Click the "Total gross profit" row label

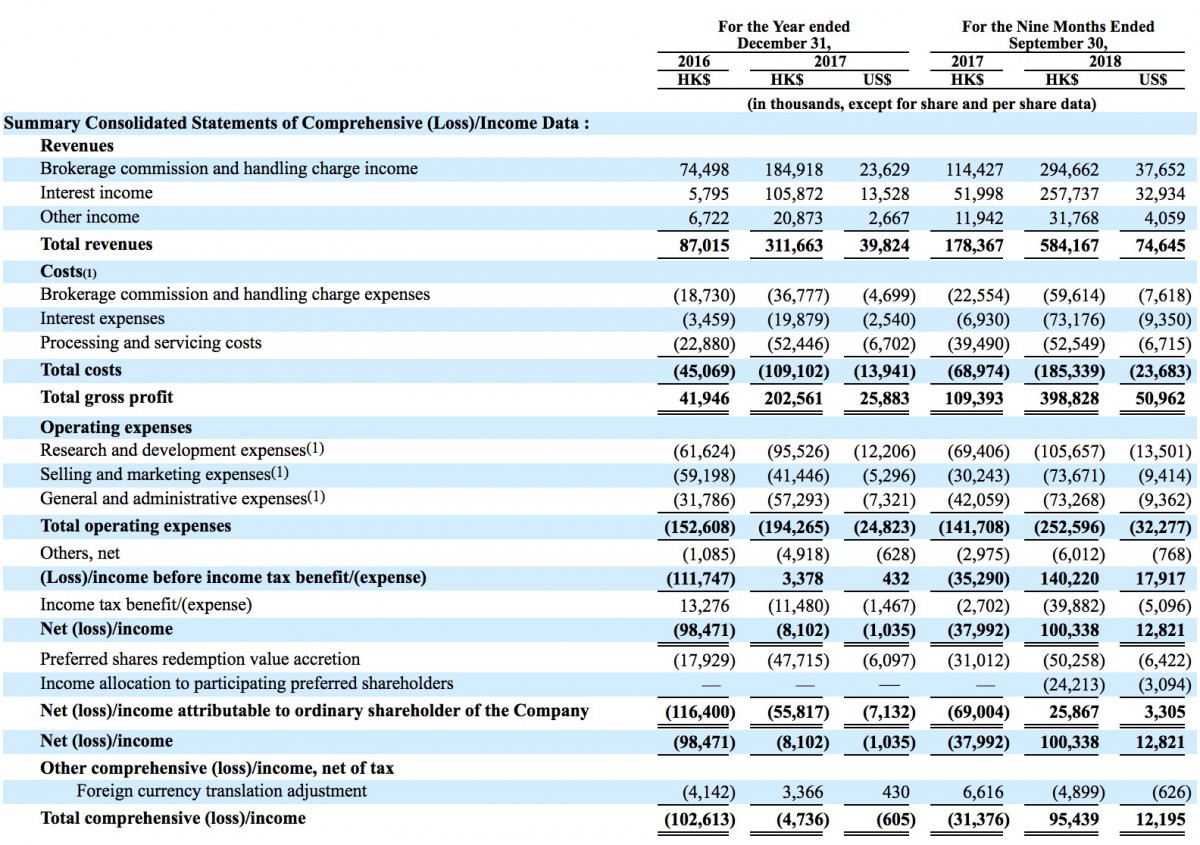point(106,397)
